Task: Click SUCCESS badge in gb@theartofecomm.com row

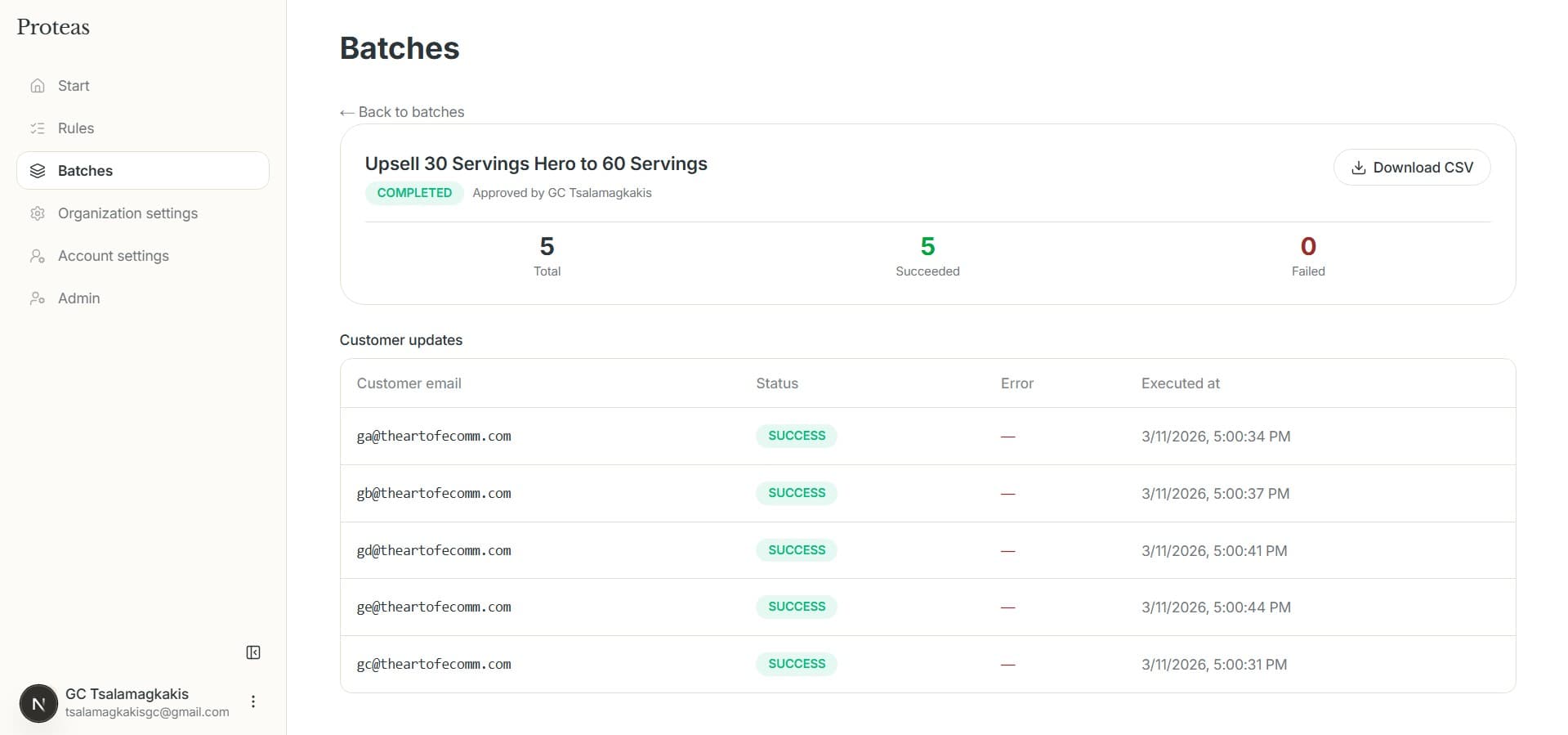Action: point(797,493)
